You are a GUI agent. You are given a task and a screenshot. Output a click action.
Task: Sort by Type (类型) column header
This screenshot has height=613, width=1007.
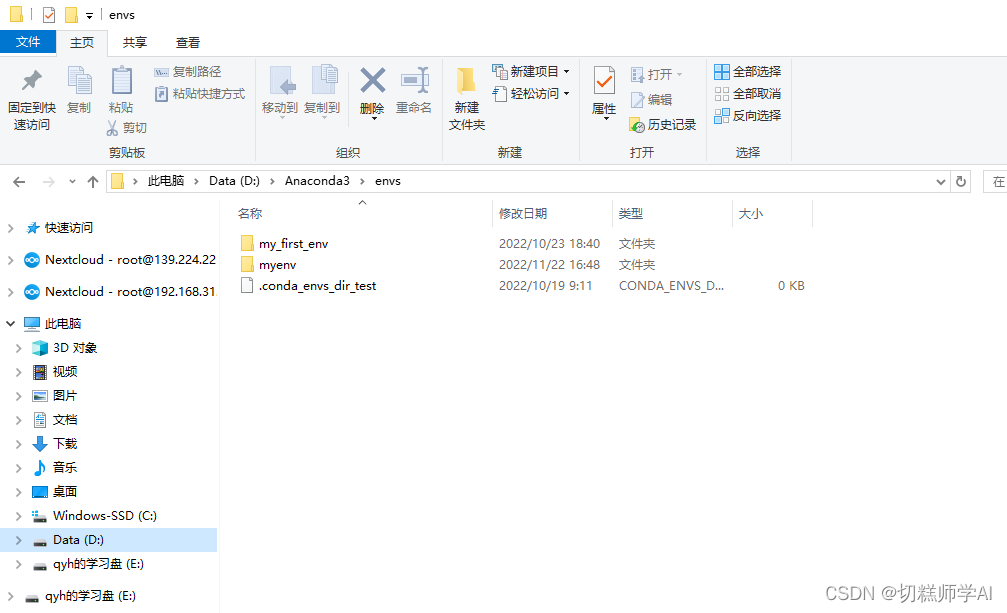[x=631, y=214]
